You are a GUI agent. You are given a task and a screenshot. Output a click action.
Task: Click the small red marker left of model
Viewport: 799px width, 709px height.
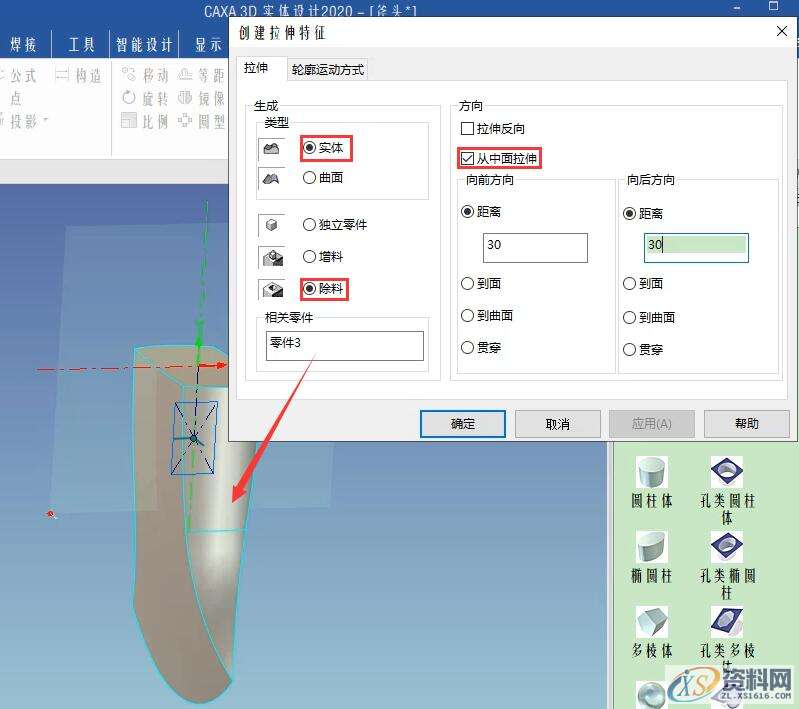point(50,514)
